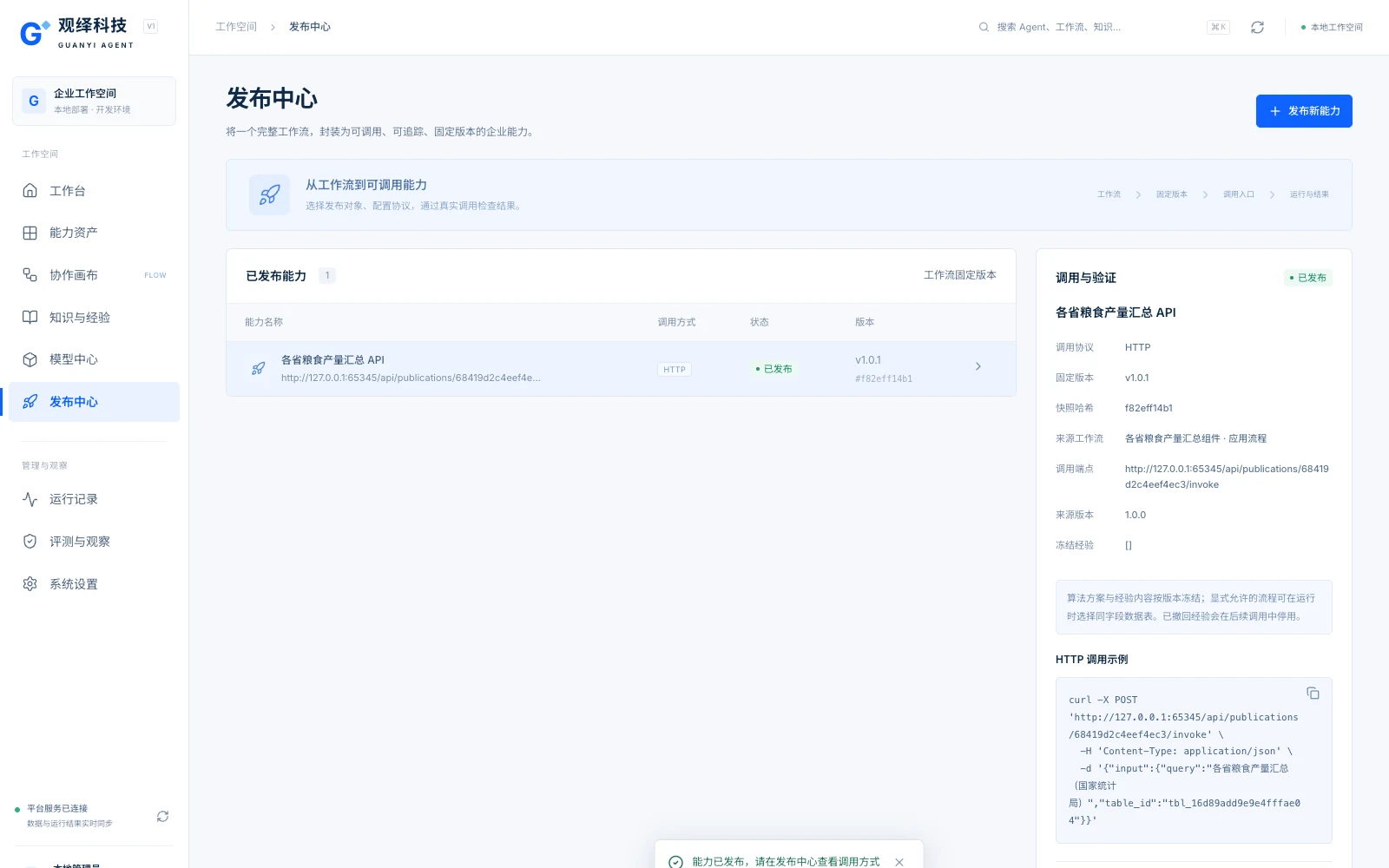This screenshot has height=868, width=1389.
Task: Click the 已发布 badge in 调用与验证 panel
Action: click(1308, 278)
